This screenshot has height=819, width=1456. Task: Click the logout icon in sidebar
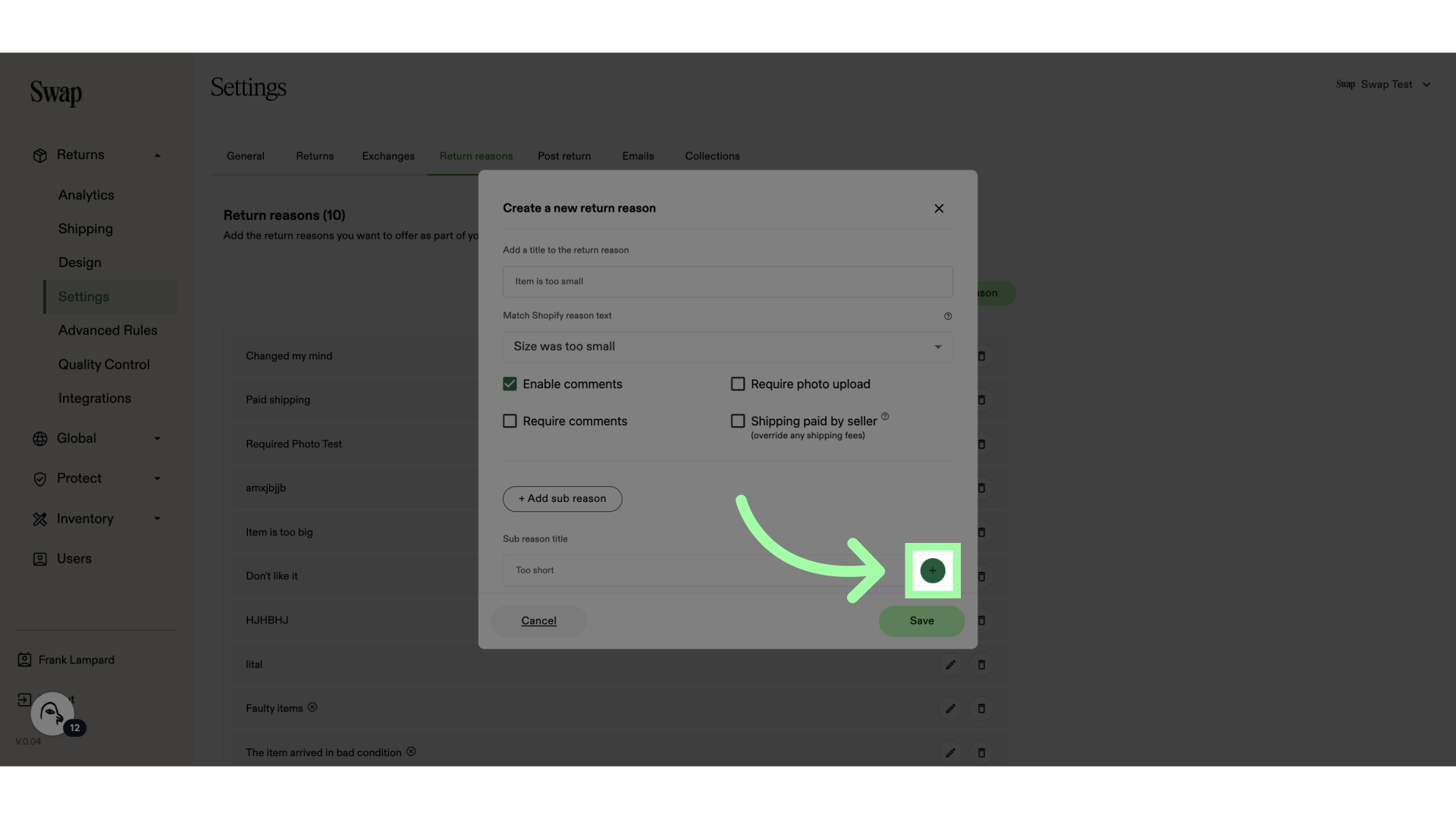24,700
